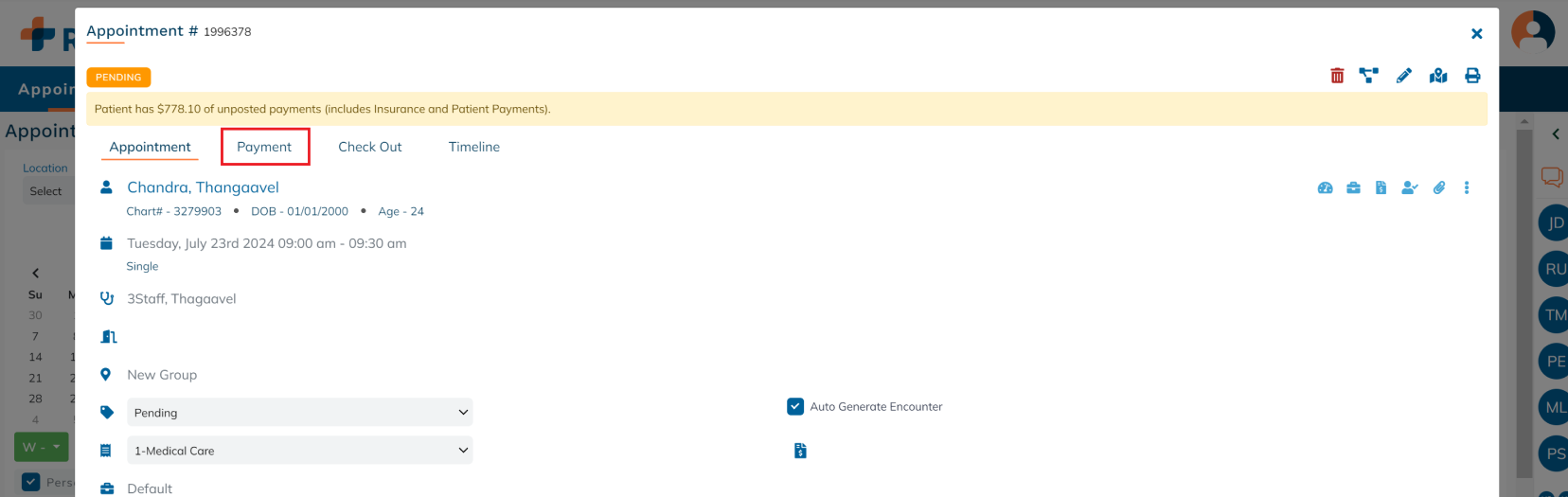The image size is (1568, 497).
Task: Go to the Timeline tab
Action: [x=473, y=147]
